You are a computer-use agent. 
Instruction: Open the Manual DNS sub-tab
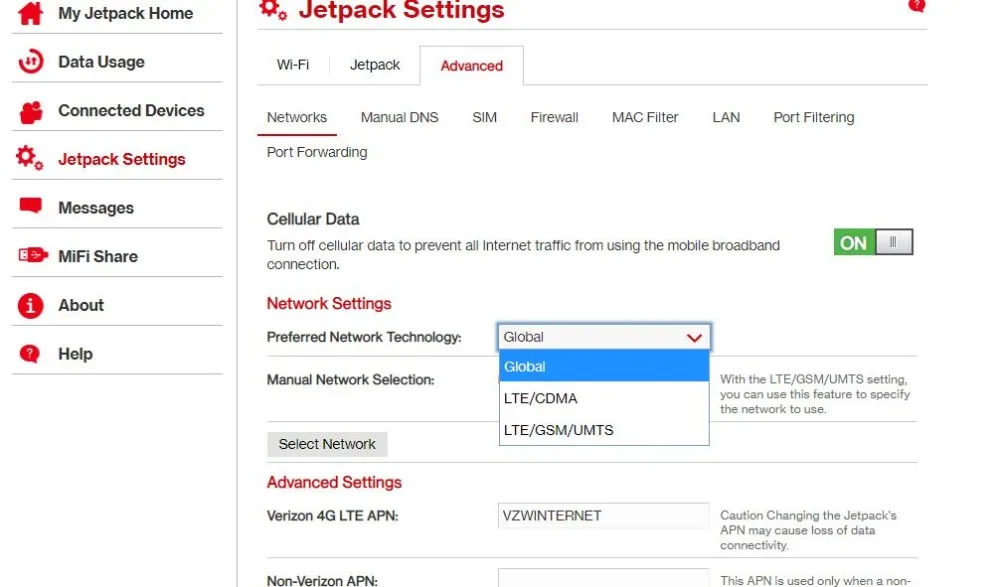399,117
